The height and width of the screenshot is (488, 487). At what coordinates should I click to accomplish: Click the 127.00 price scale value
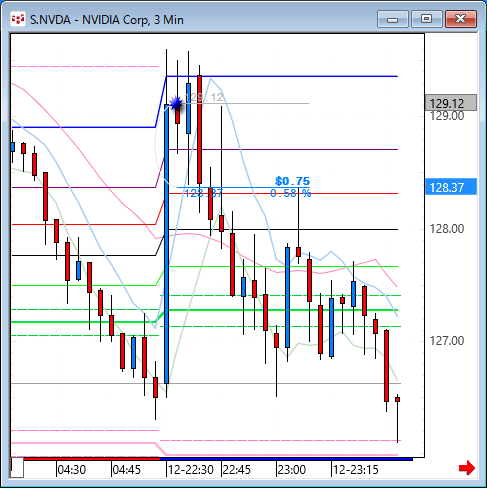[x=447, y=341]
